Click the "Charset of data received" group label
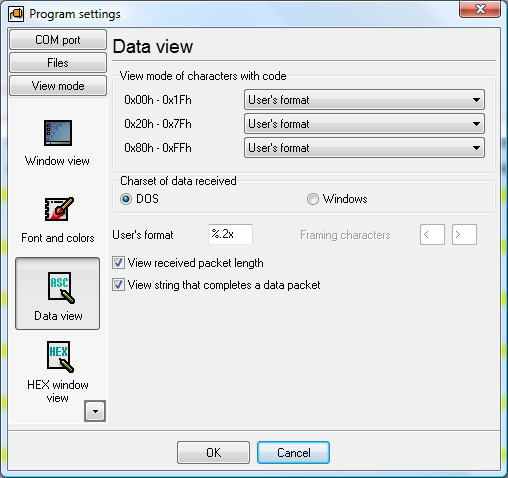Viewport: 508px width, 478px height. point(178,181)
